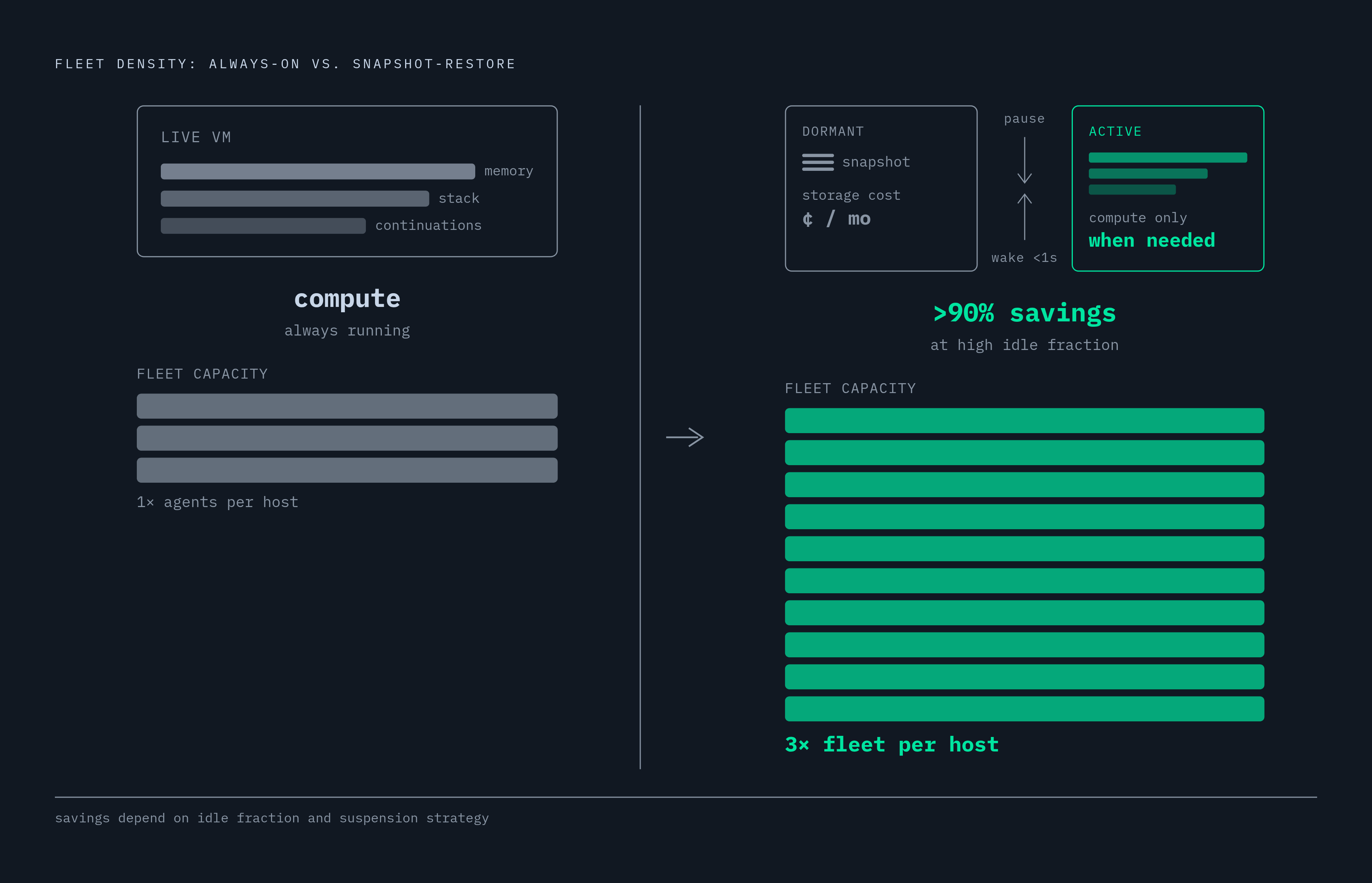Click the bold "compute" heading
1372x883 pixels.
(x=347, y=299)
